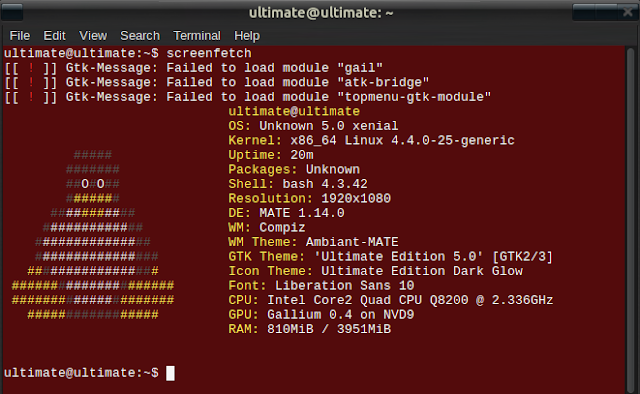Open the Edit menu
640x394 pixels.
54,36
